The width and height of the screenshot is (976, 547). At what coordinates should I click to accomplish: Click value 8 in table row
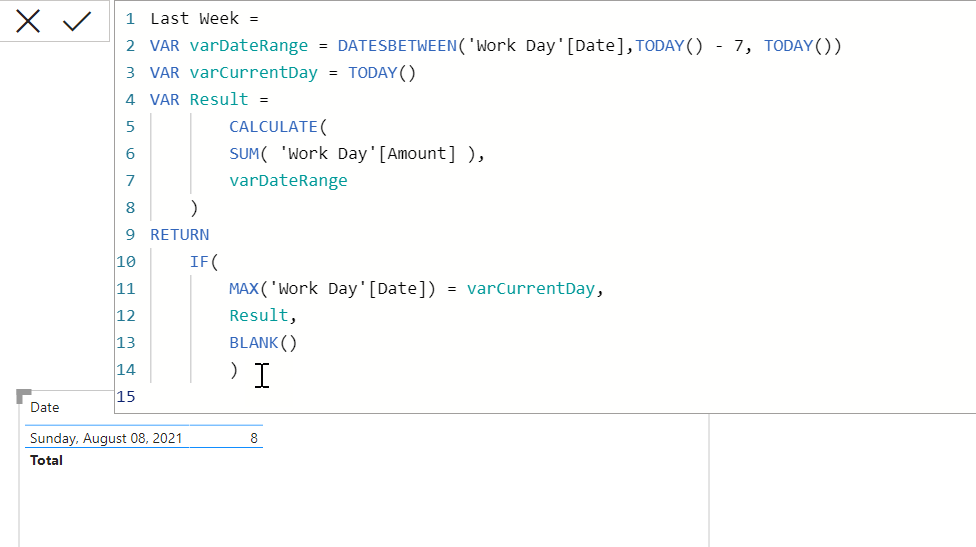(x=254, y=438)
